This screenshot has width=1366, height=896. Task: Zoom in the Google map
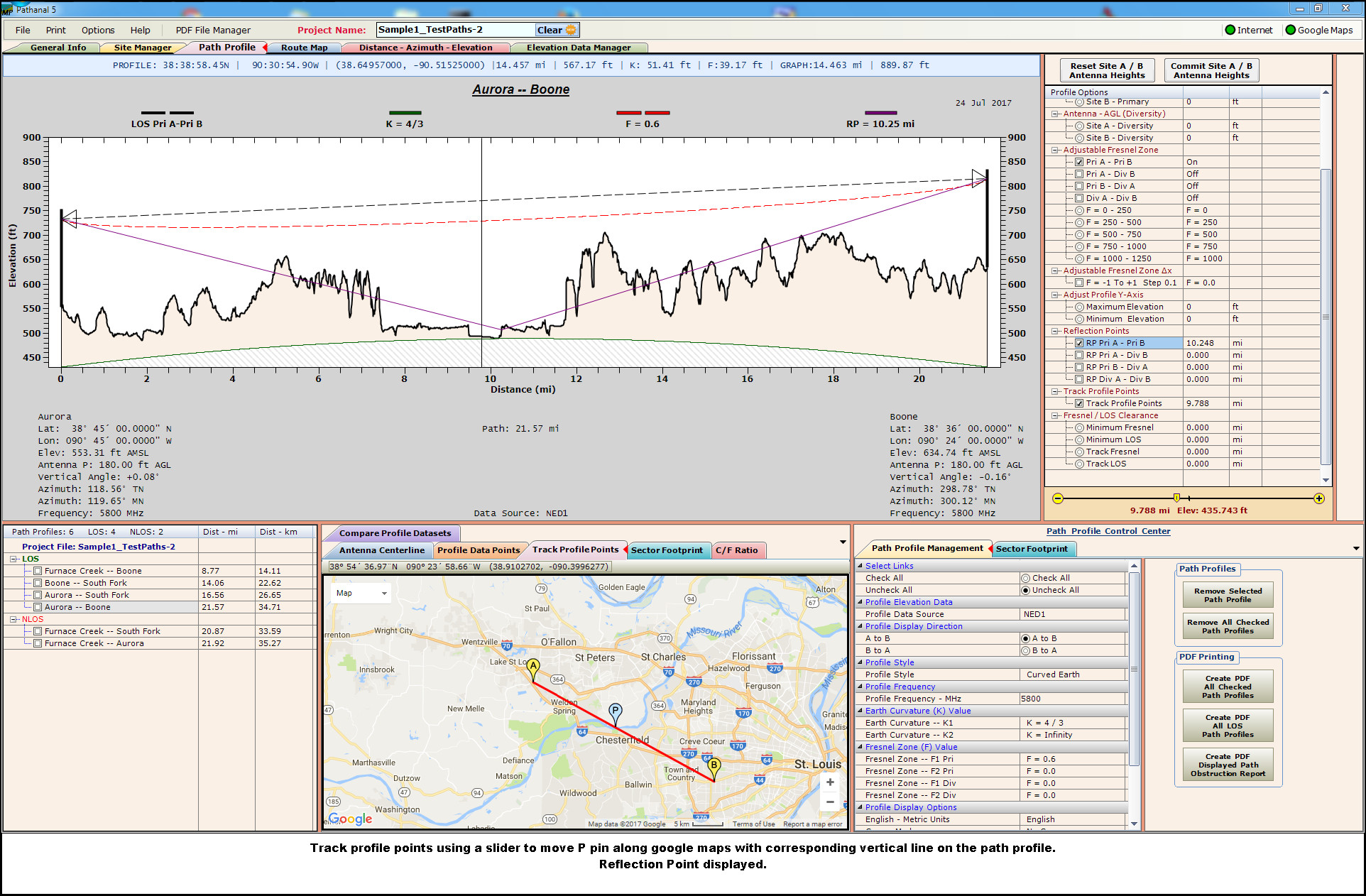[829, 782]
